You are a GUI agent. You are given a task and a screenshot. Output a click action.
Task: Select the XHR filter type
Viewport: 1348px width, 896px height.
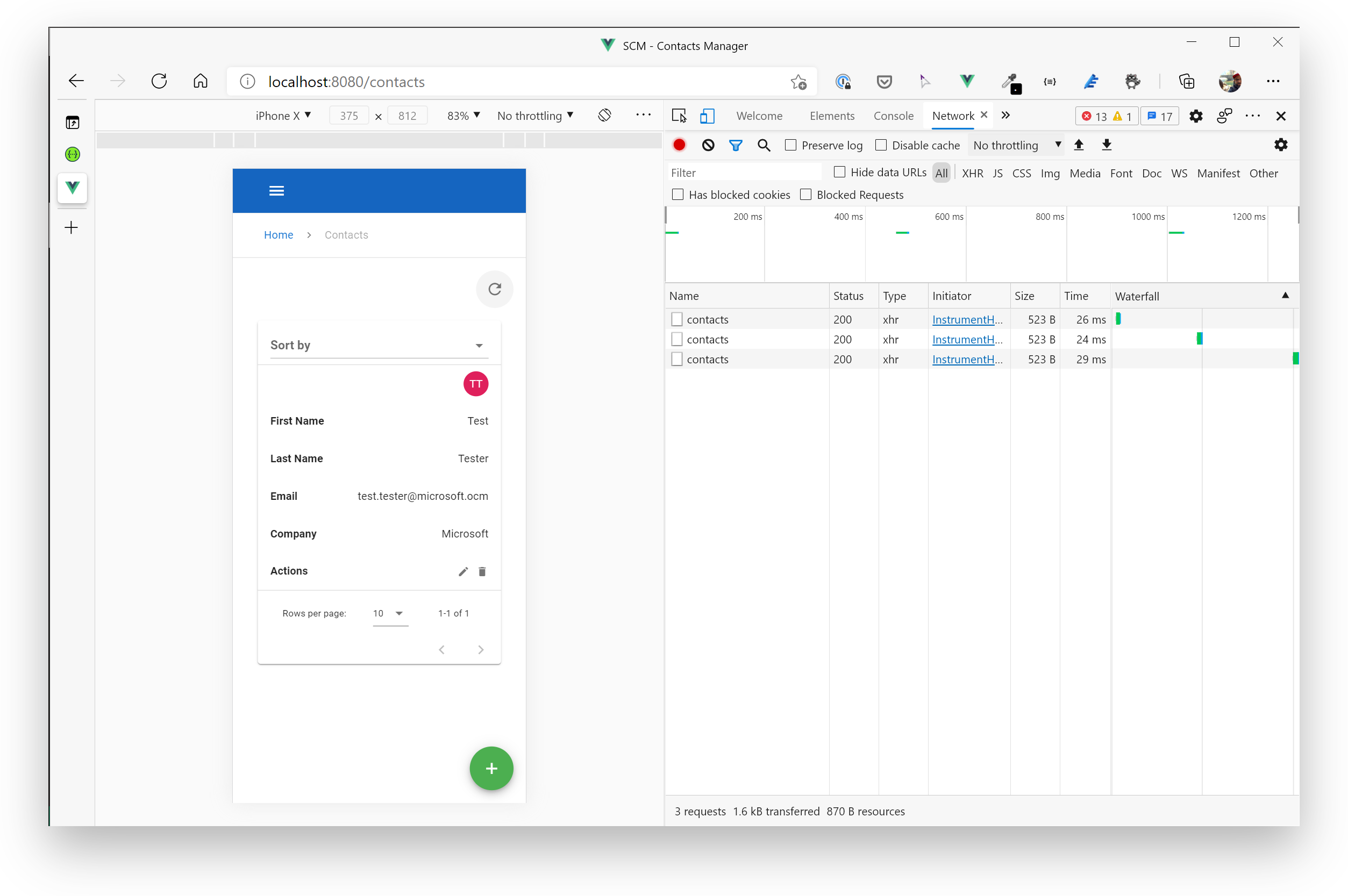point(972,173)
